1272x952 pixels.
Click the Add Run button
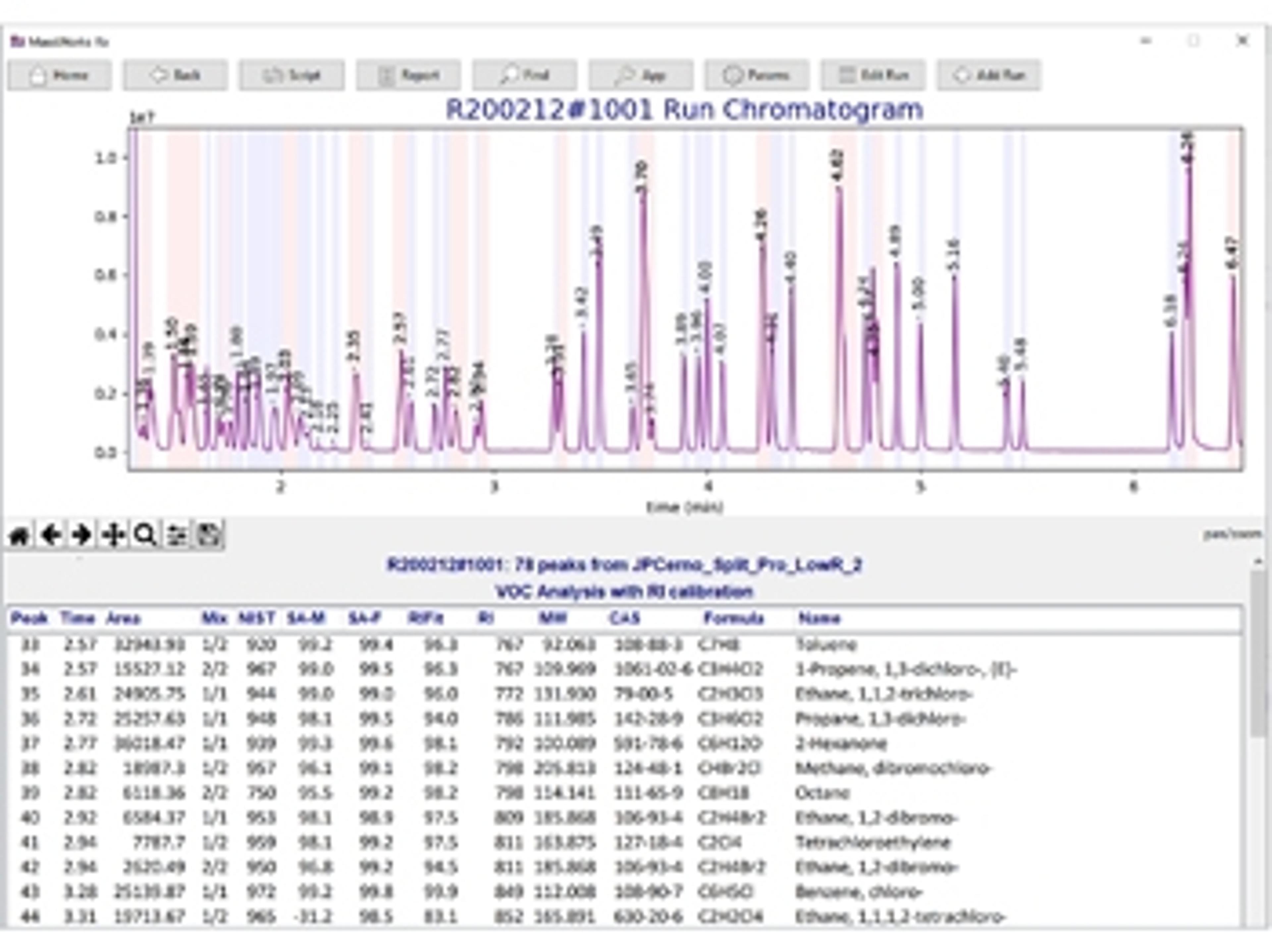click(x=989, y=75)
